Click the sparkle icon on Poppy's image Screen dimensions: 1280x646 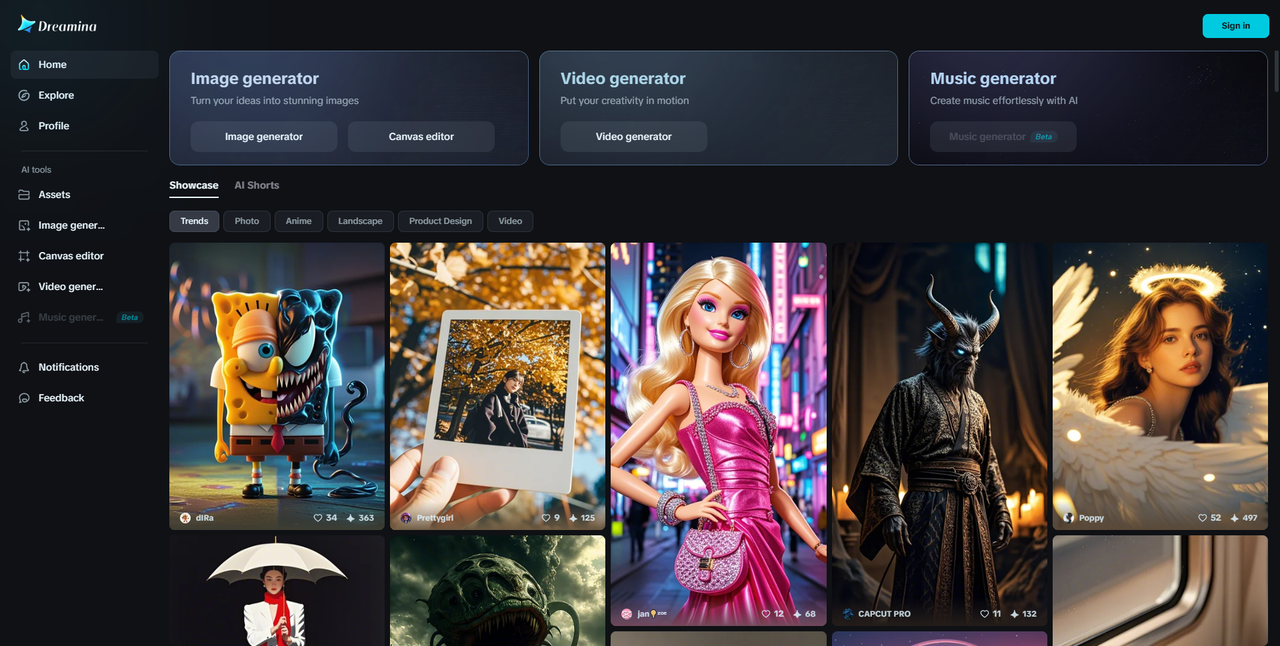click(1234, 518)
